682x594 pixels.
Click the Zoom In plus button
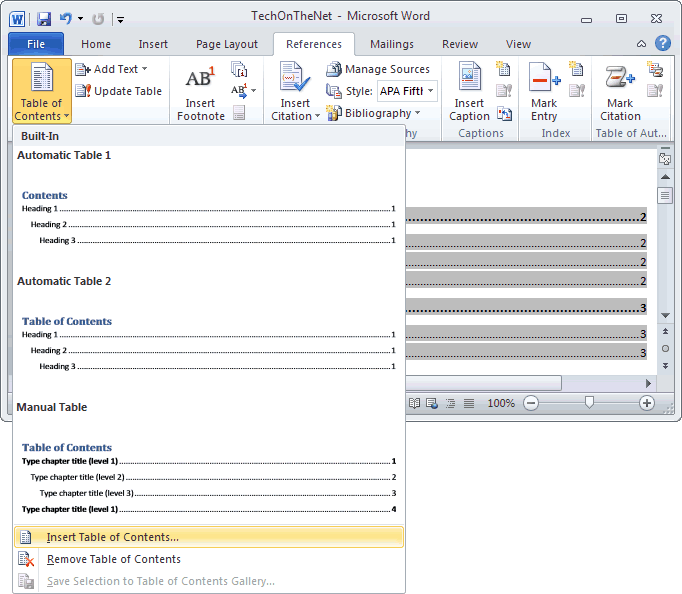647,403
